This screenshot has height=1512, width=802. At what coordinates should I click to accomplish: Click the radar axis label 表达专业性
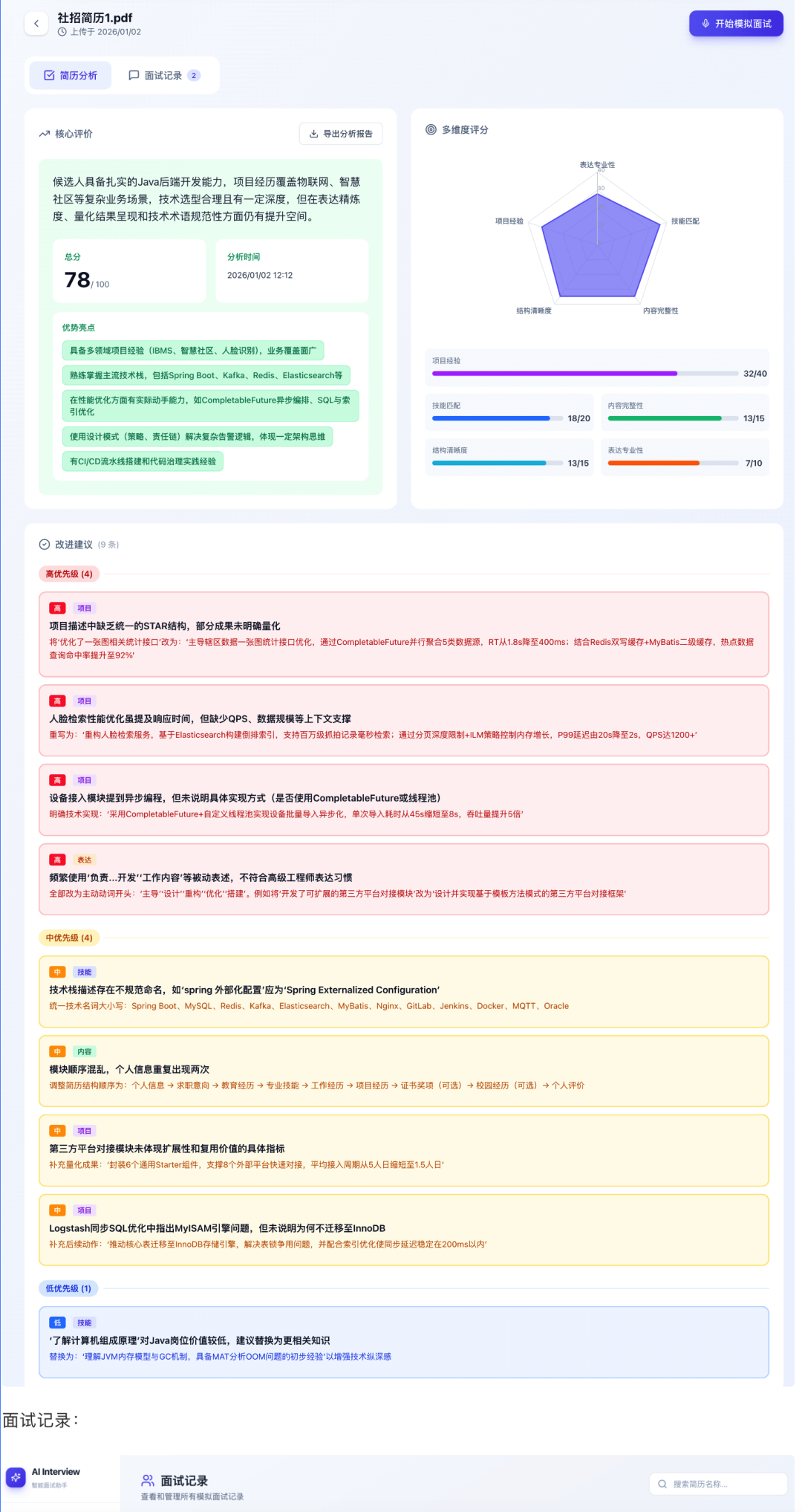pyautogui.click(x=597, y=165)
